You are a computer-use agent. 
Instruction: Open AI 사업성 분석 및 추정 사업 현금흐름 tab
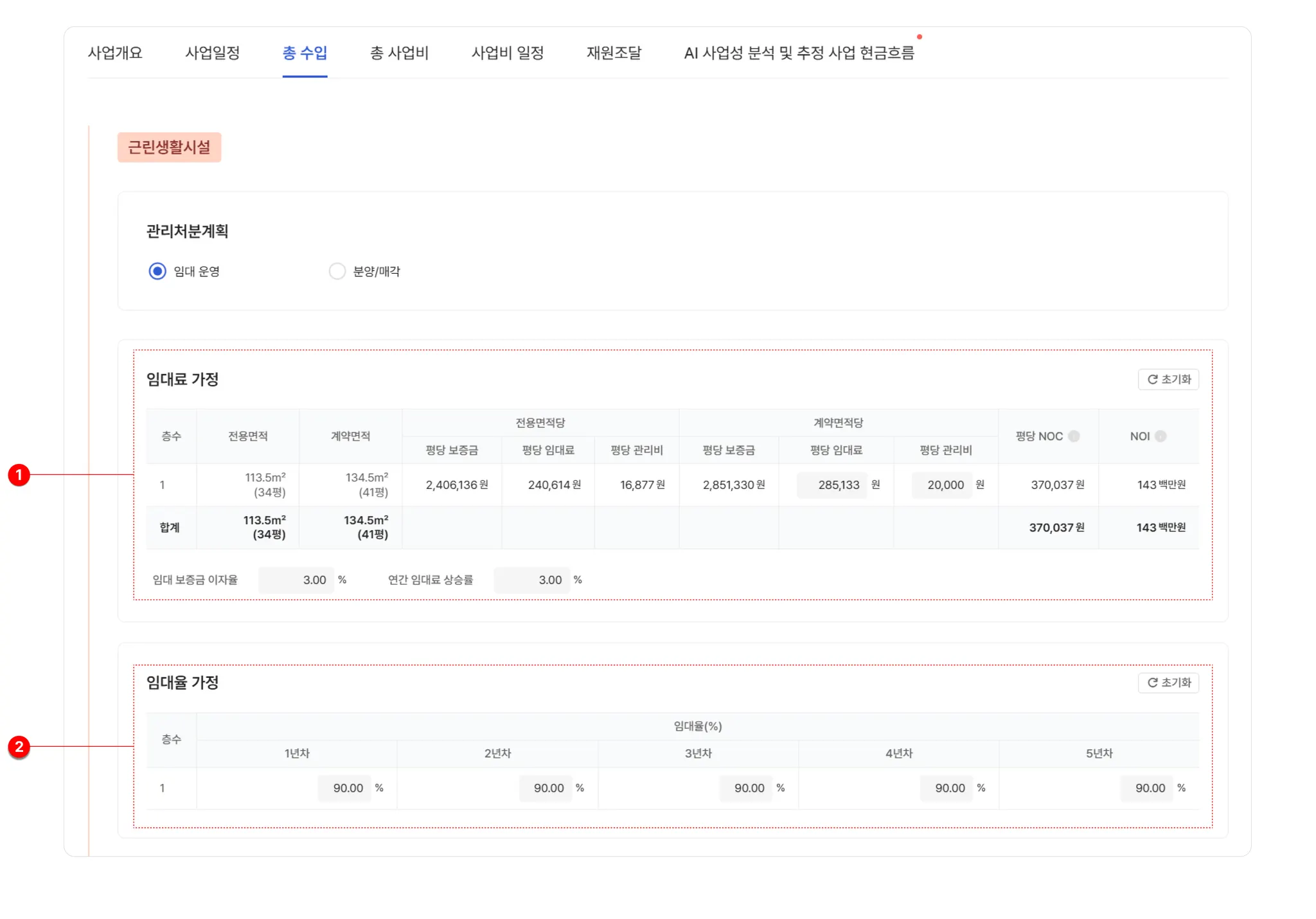pyautogui.click(x=799, y=53)
